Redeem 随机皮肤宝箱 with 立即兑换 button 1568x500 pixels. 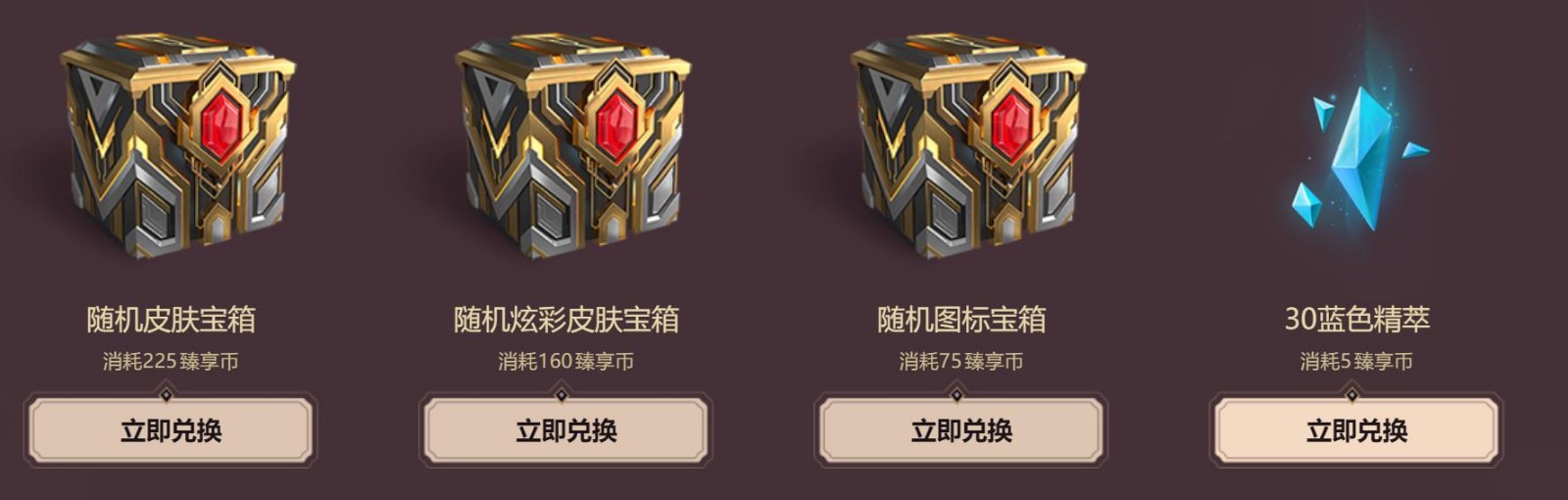[x=171, y=430]
